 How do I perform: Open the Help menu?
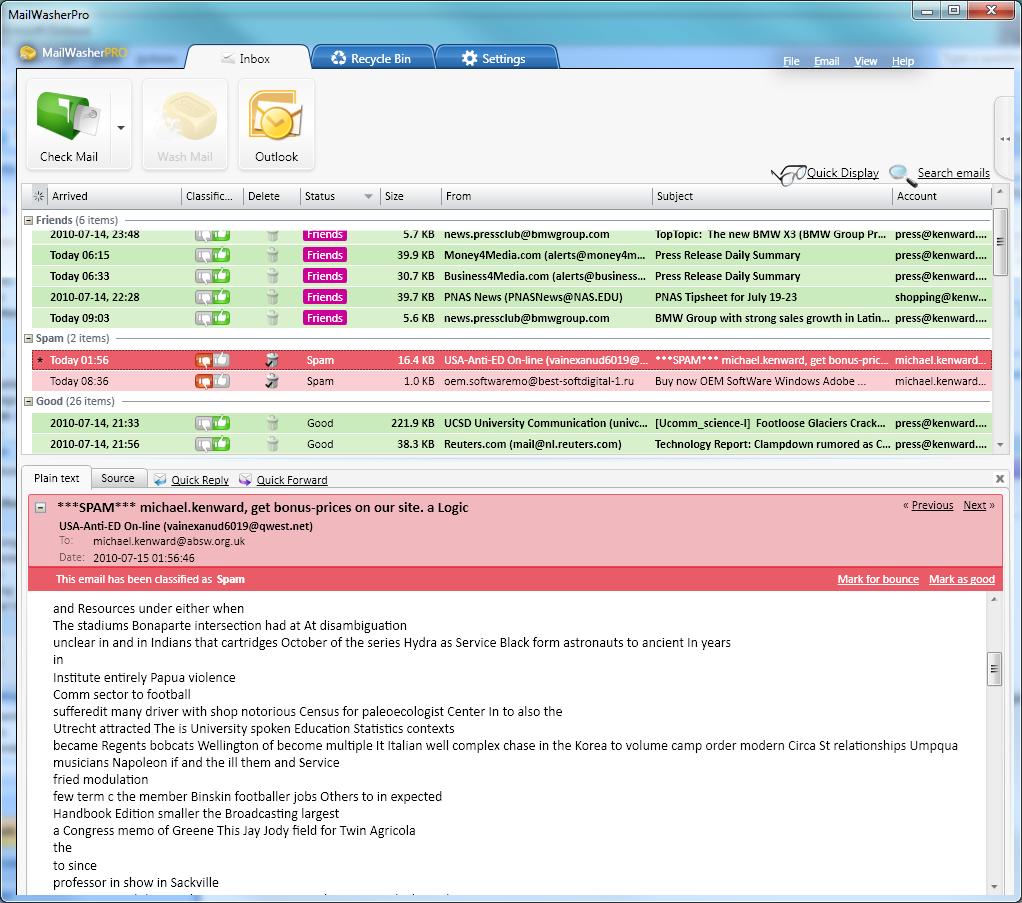903,61
